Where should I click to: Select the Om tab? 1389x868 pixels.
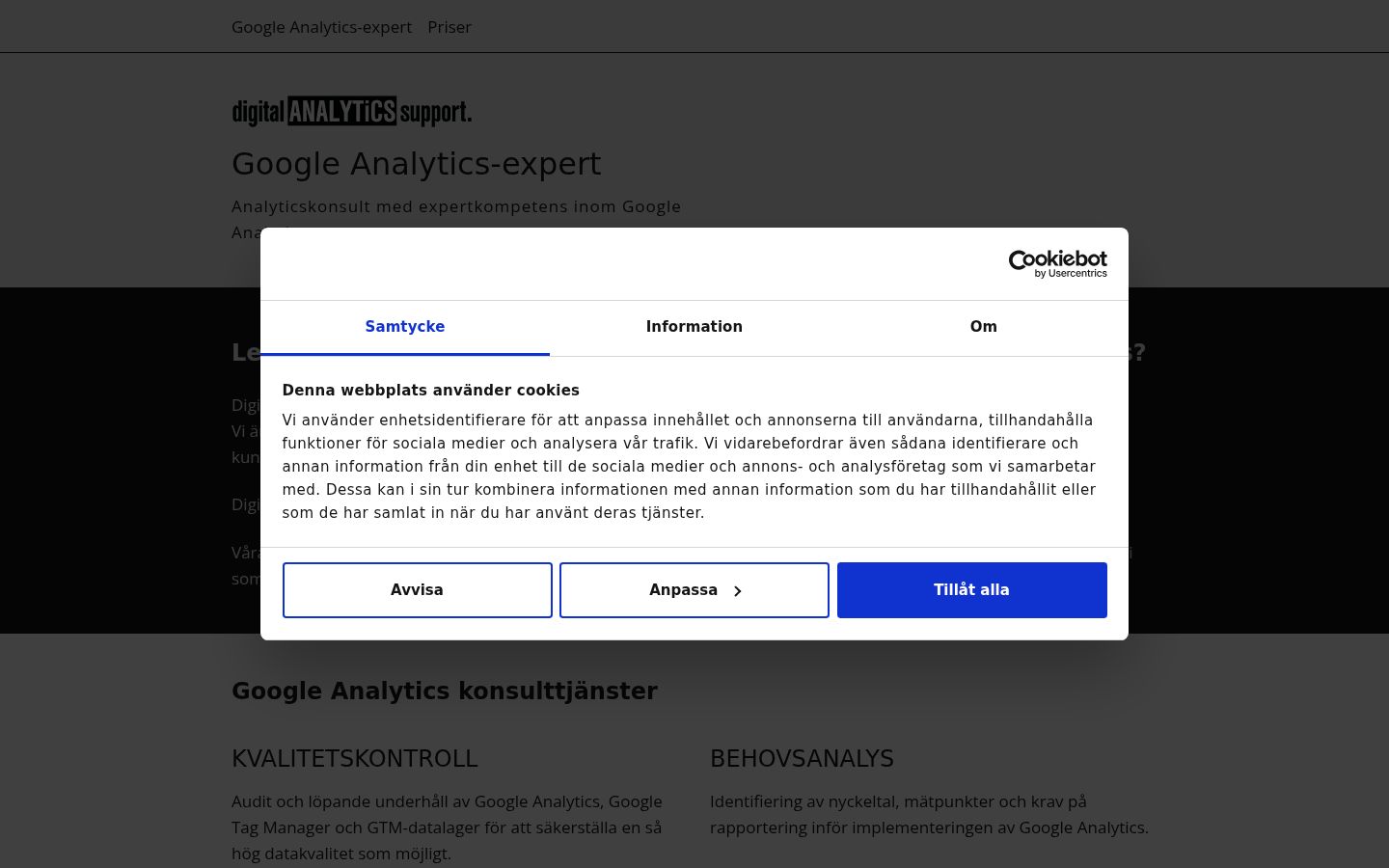click(984, 327)
